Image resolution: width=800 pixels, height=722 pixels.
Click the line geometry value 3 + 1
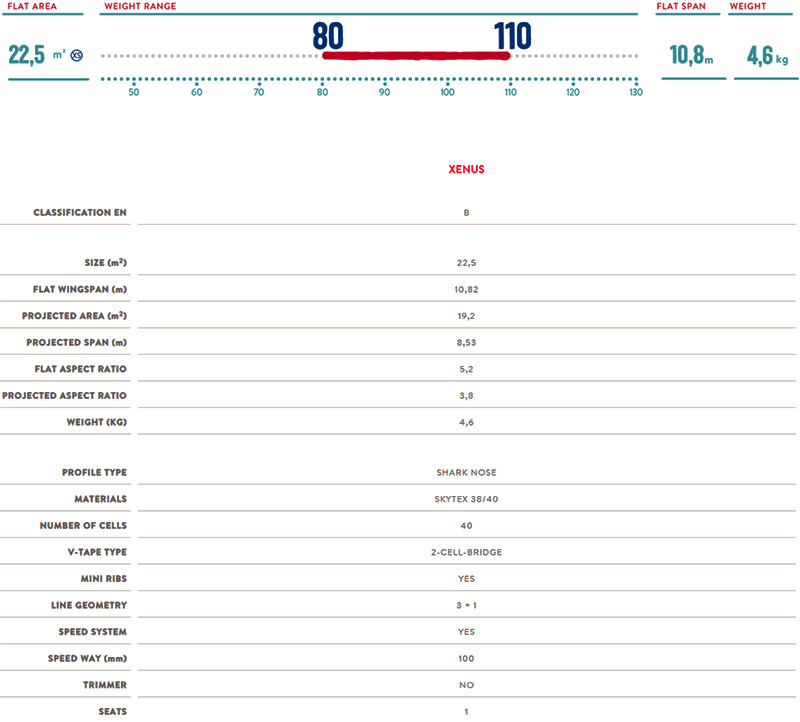(x=466, y=605)
